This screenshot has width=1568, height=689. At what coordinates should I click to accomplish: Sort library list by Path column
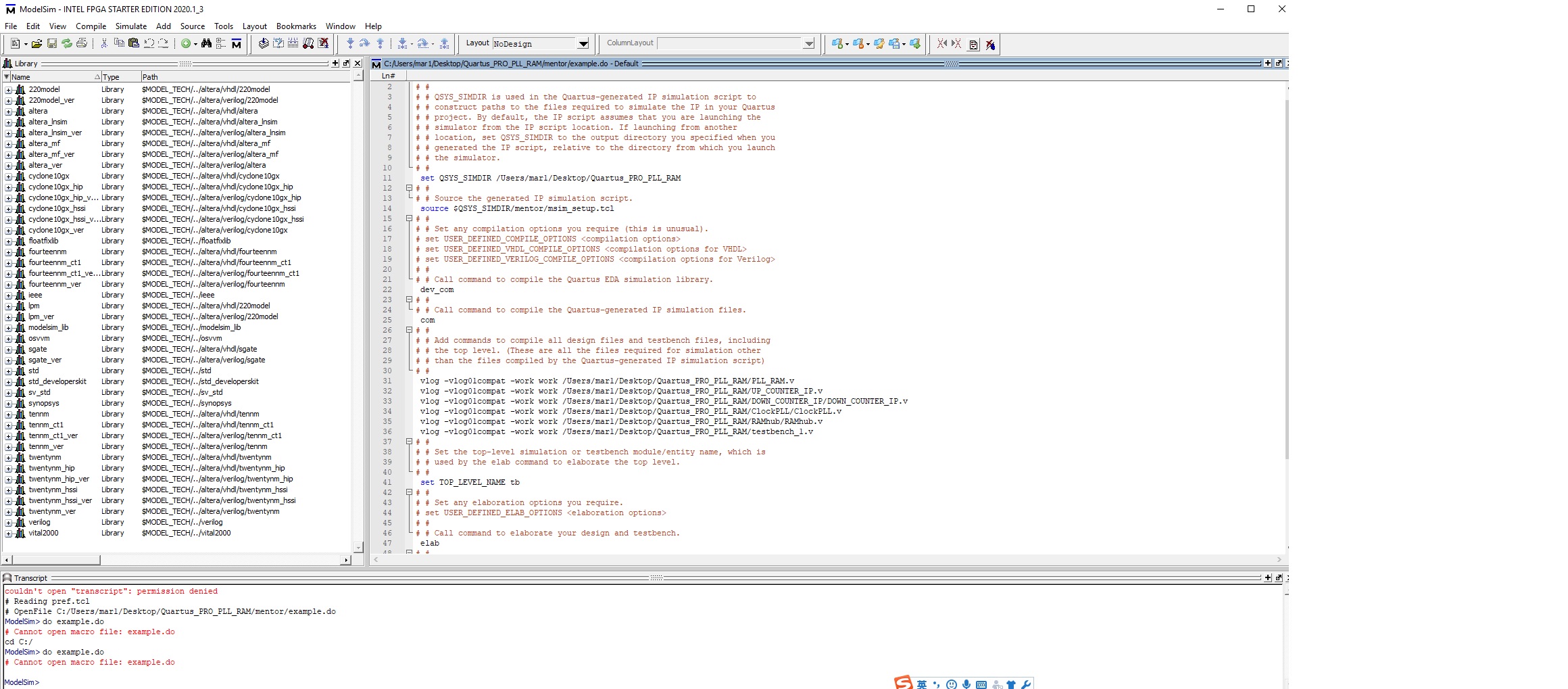point(246,77)
